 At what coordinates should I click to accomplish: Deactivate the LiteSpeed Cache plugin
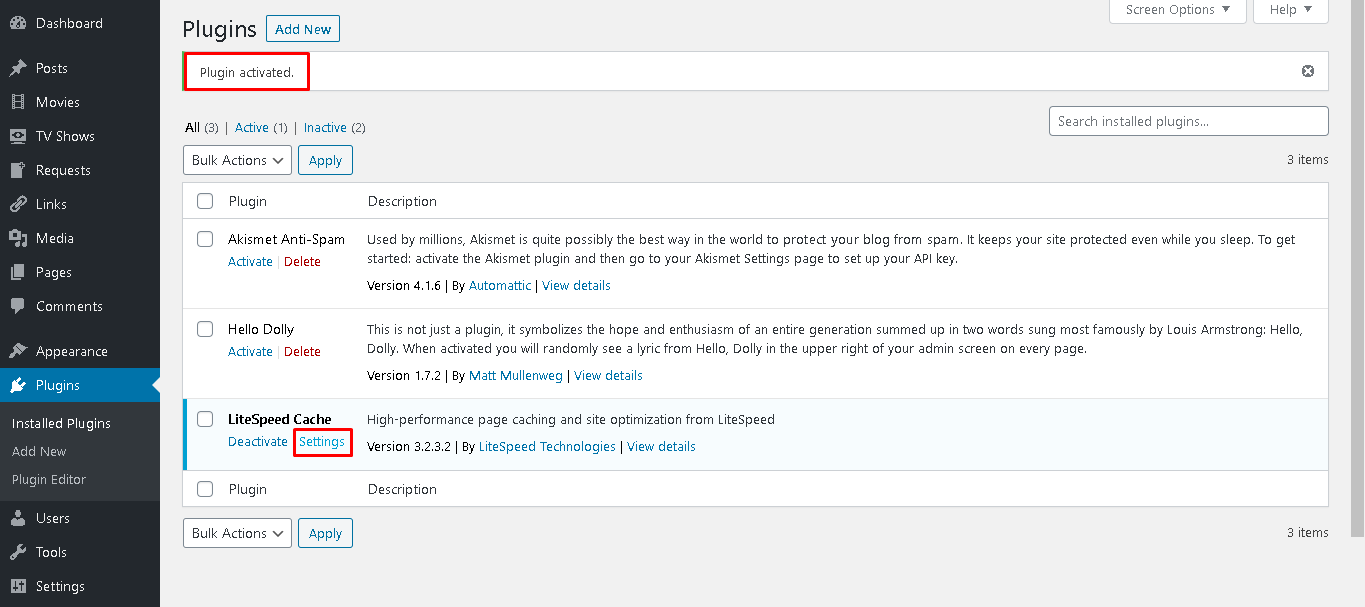(258, 442)
